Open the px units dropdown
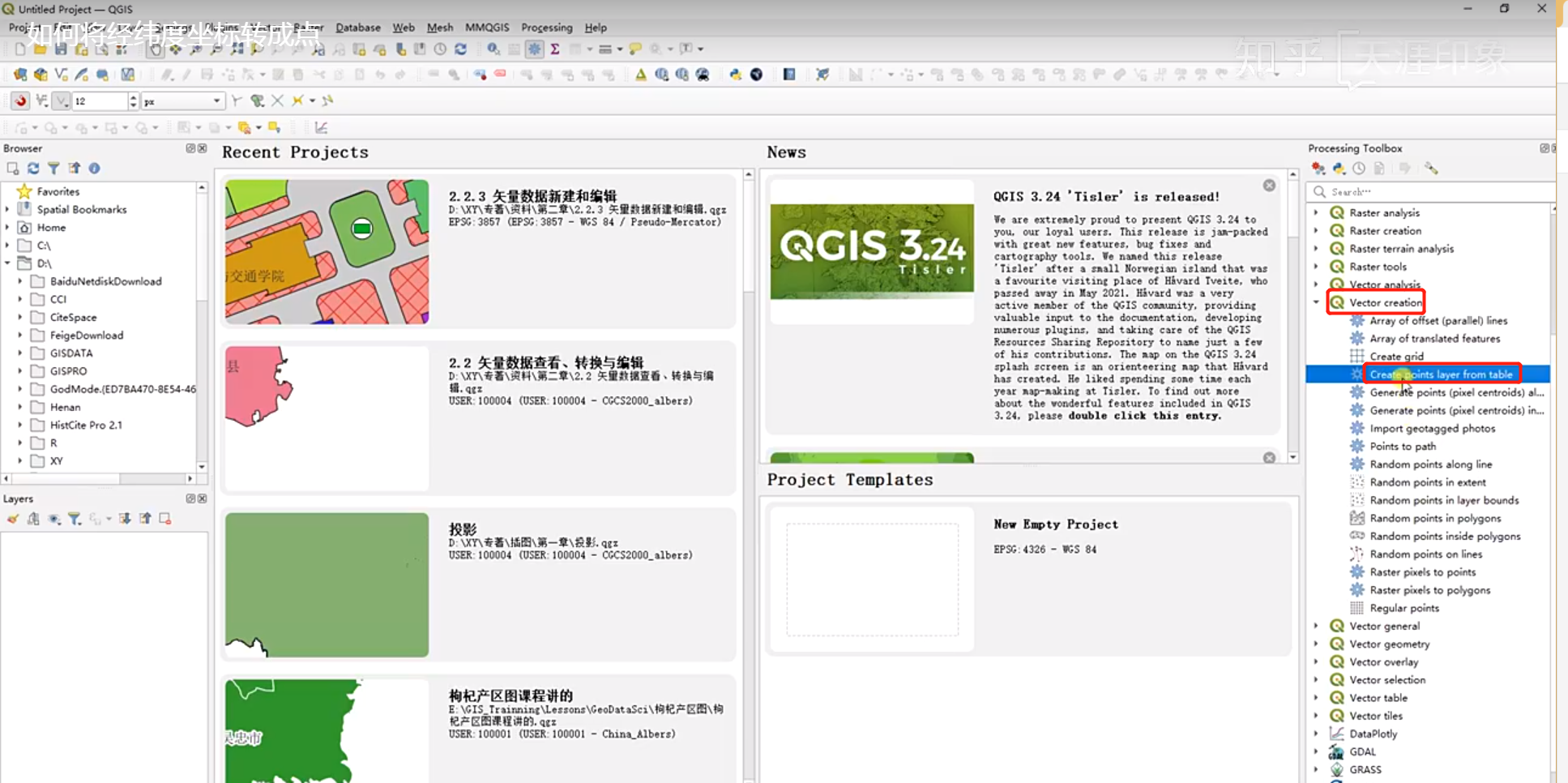The height and width of the screenshot is (783, 1568). pos(182,101)
